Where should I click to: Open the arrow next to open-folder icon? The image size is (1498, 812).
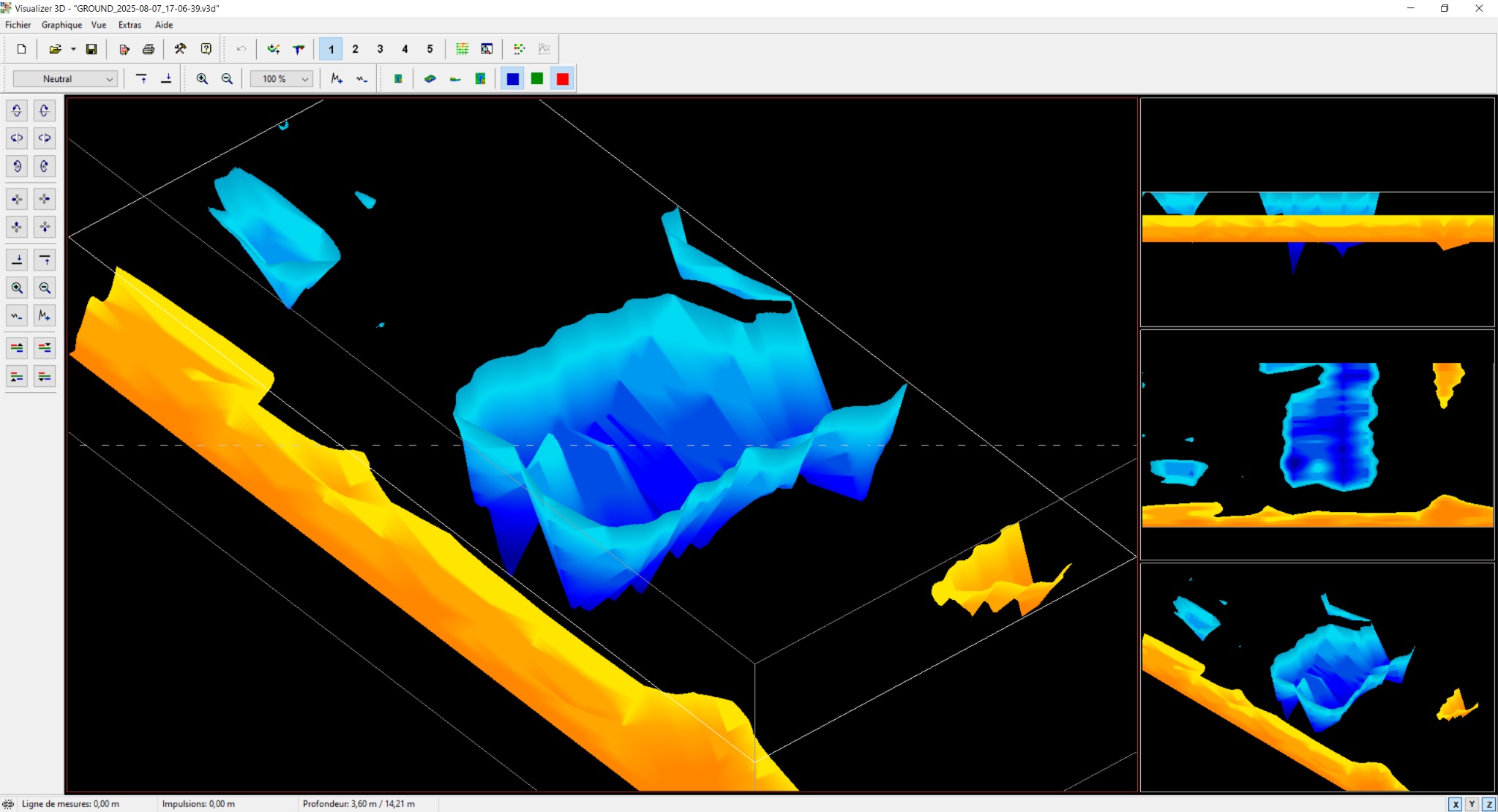click(73, 49)
